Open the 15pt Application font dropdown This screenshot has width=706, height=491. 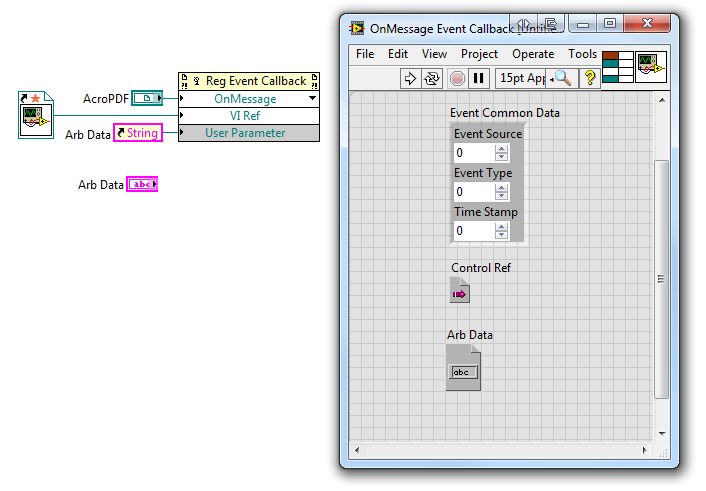[520, 78]
